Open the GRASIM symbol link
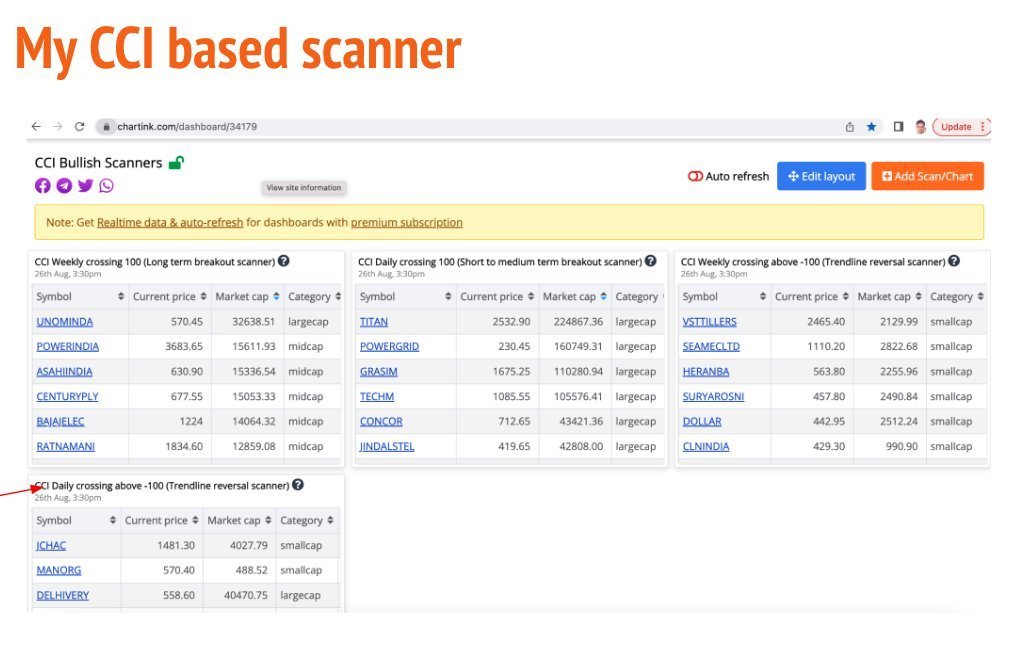The height and width of the screenshot is (655, 1029). point(379,371)
